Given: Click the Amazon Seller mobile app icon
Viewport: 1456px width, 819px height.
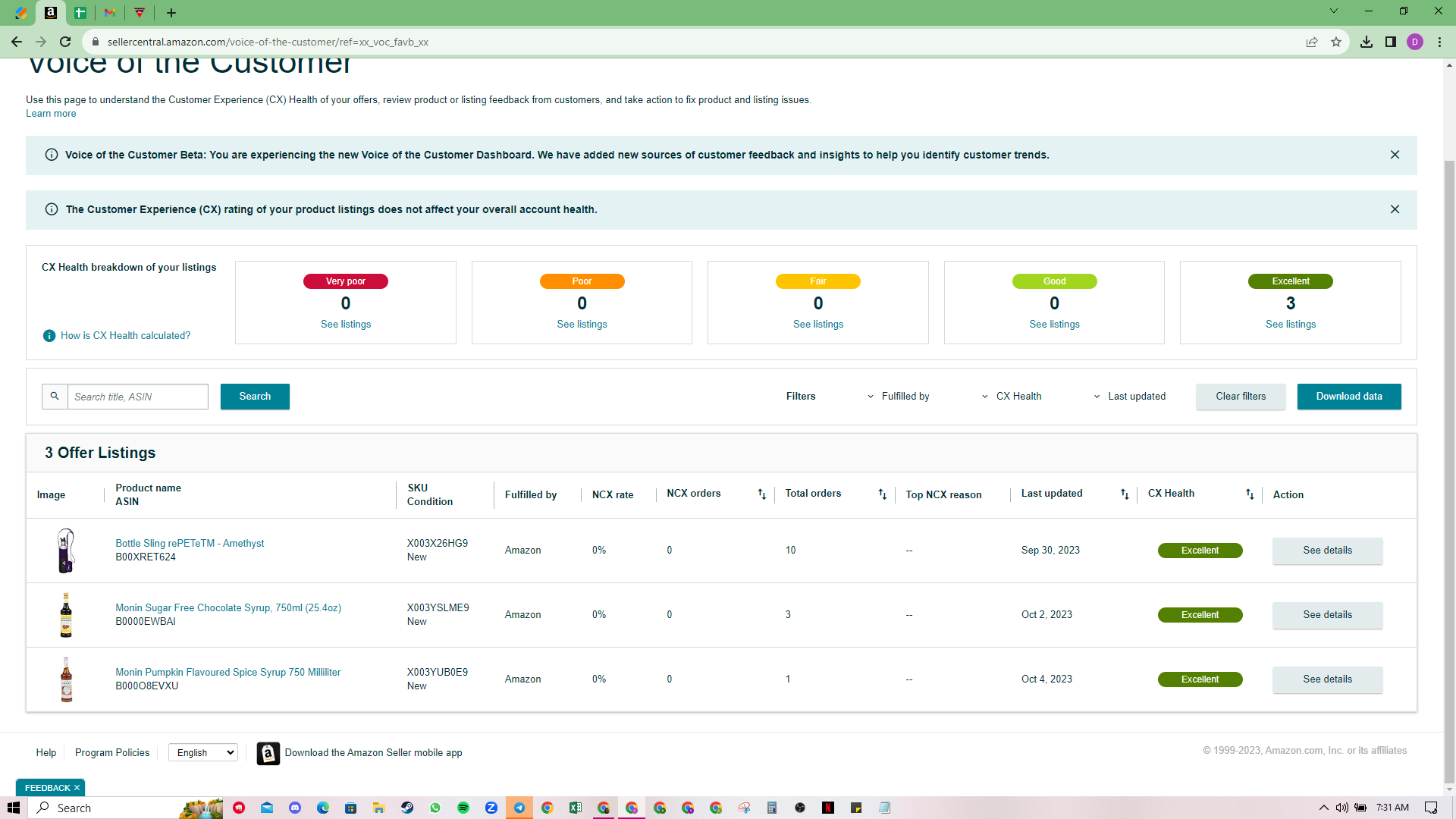Looking at the screenshot, I should 268,753.
